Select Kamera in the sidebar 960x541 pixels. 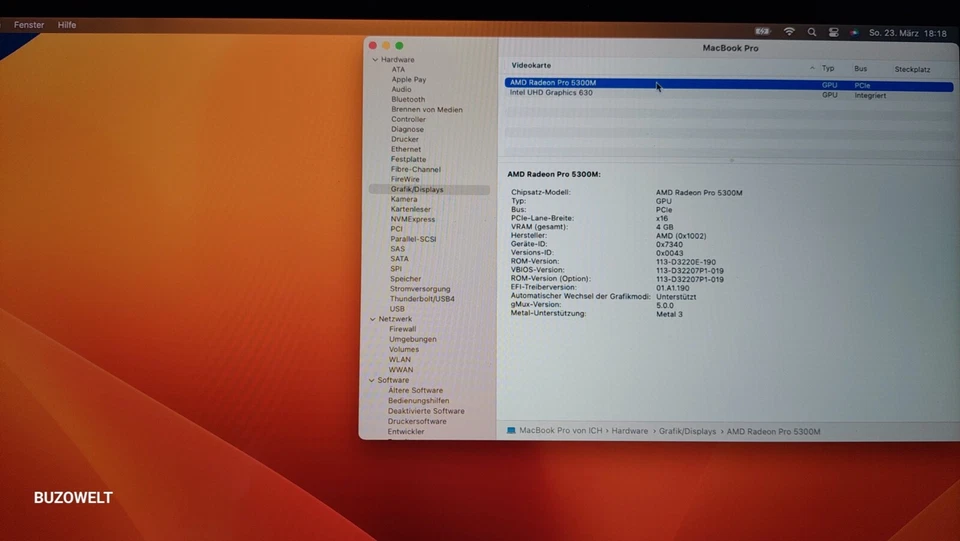pyautogui.click(x=403, y=199)
